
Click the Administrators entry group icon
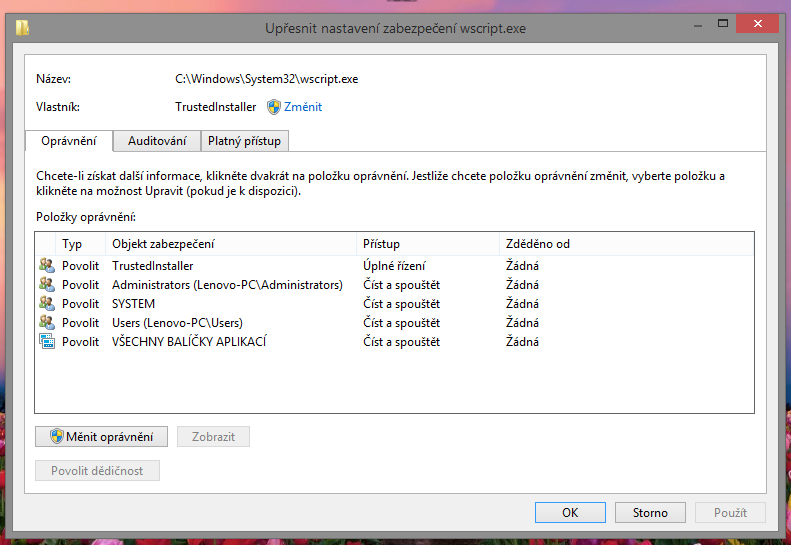tap(46, 285)
